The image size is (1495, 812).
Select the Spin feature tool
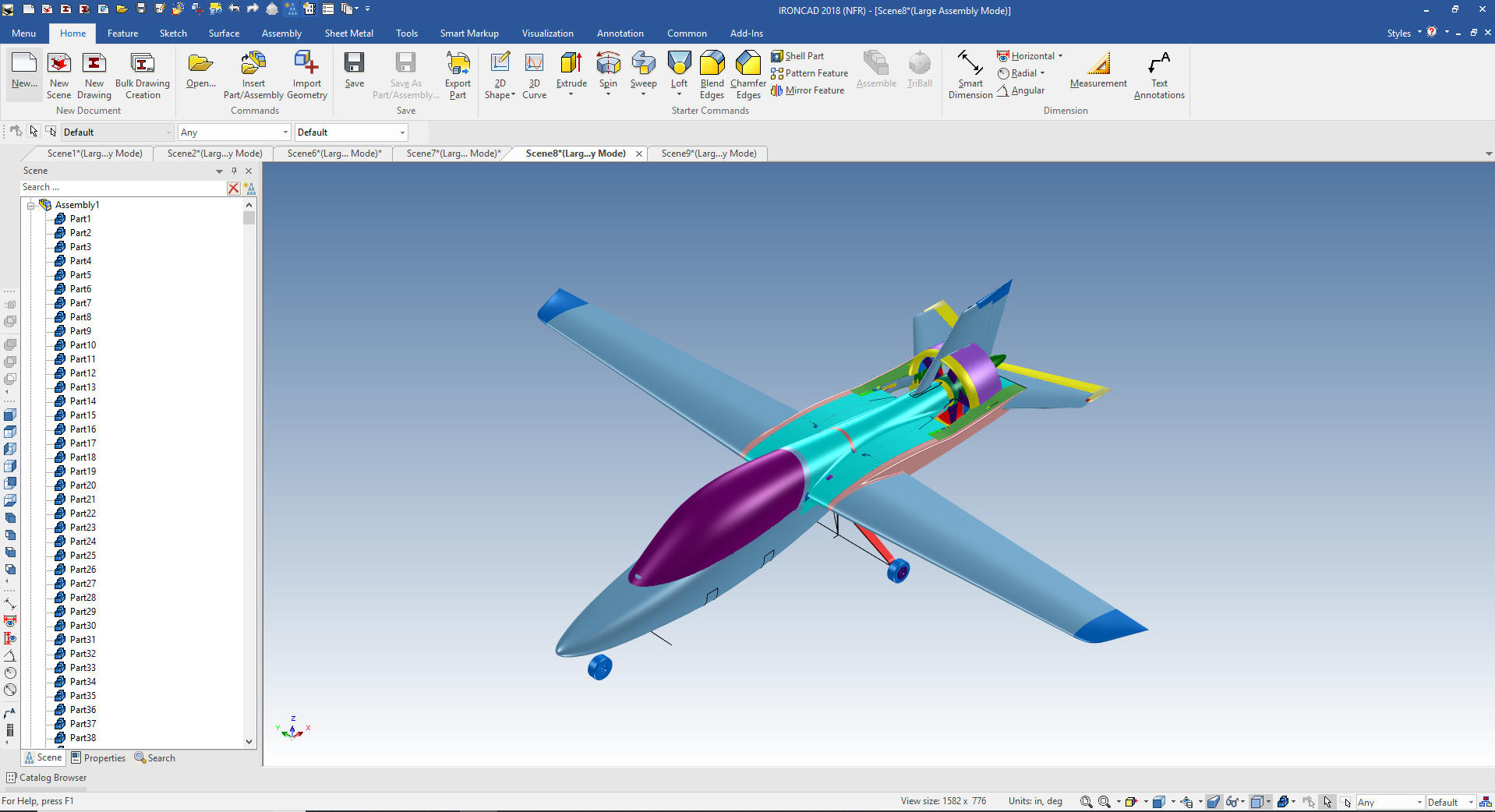point(608,64)
